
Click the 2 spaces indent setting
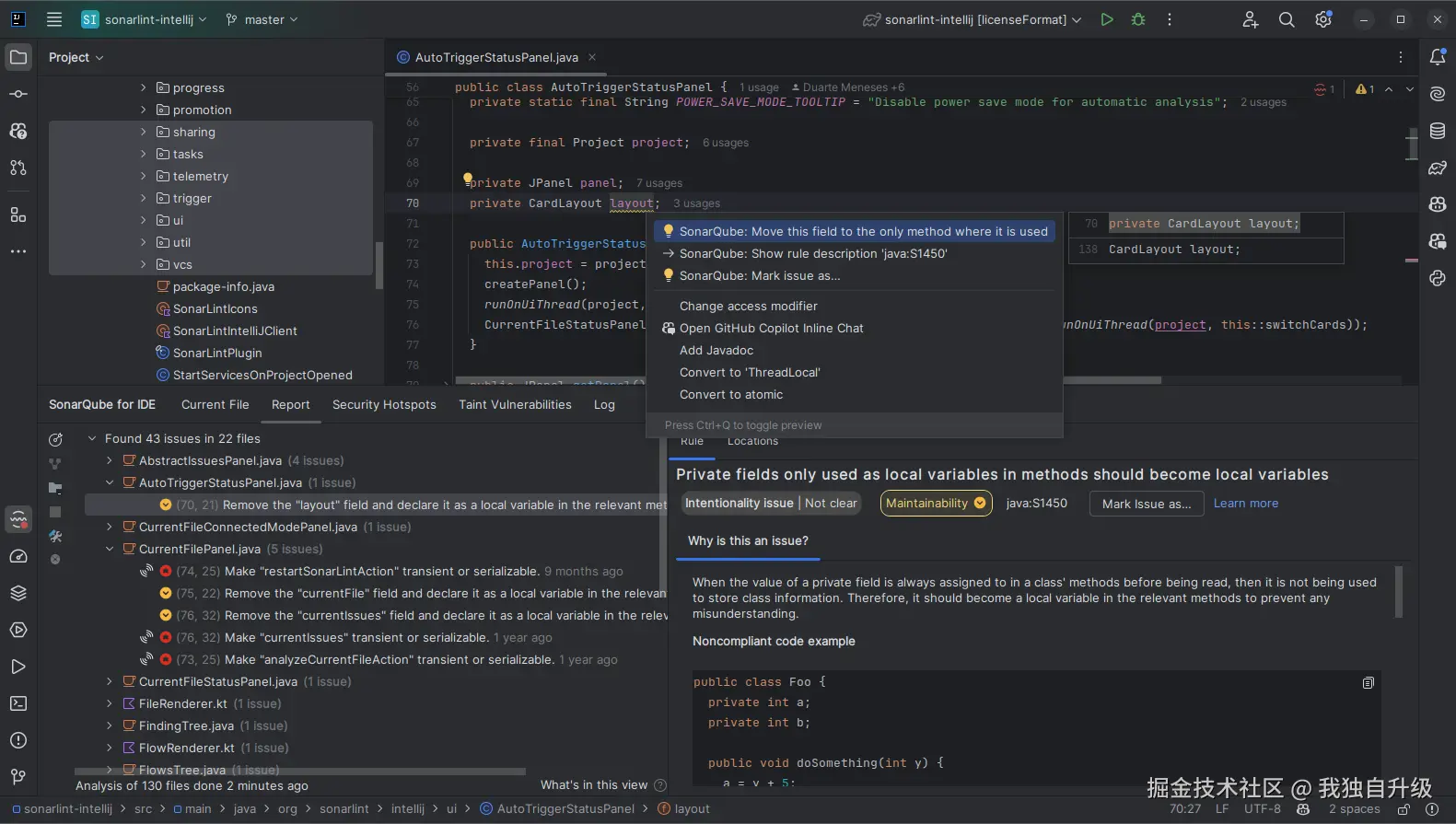coord(1355,809)
